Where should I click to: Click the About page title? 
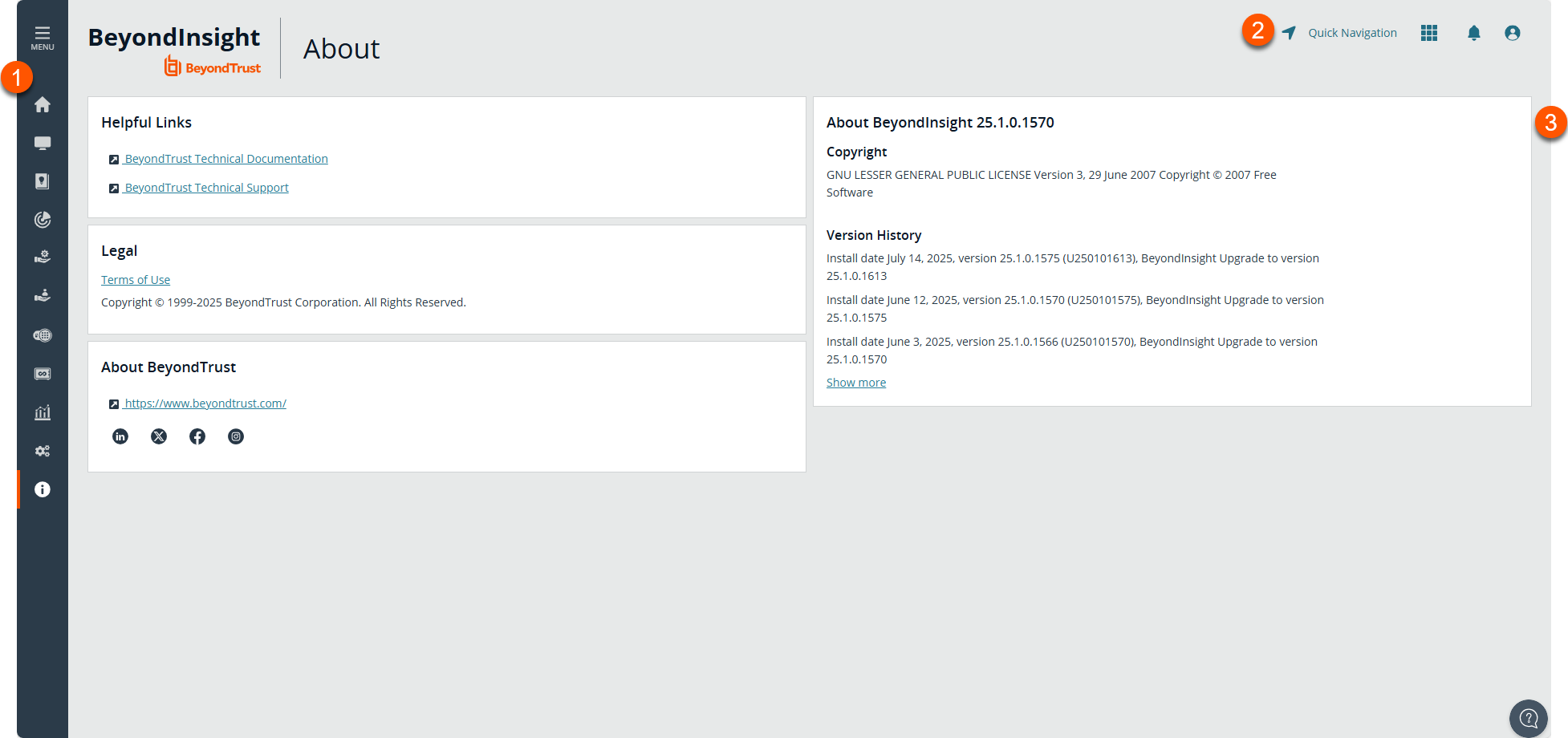tap(341, 49)
